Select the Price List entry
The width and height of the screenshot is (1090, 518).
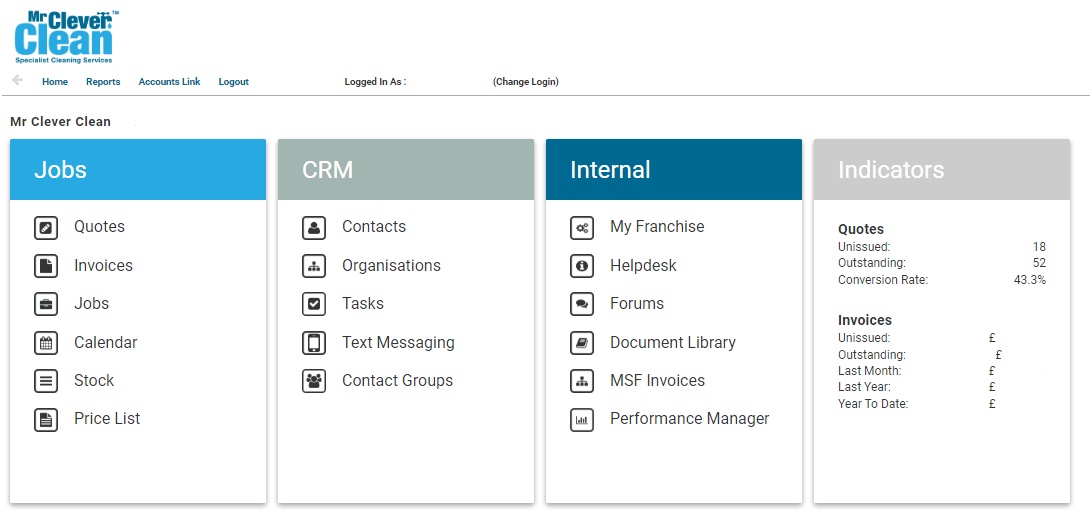click(107, 419)
